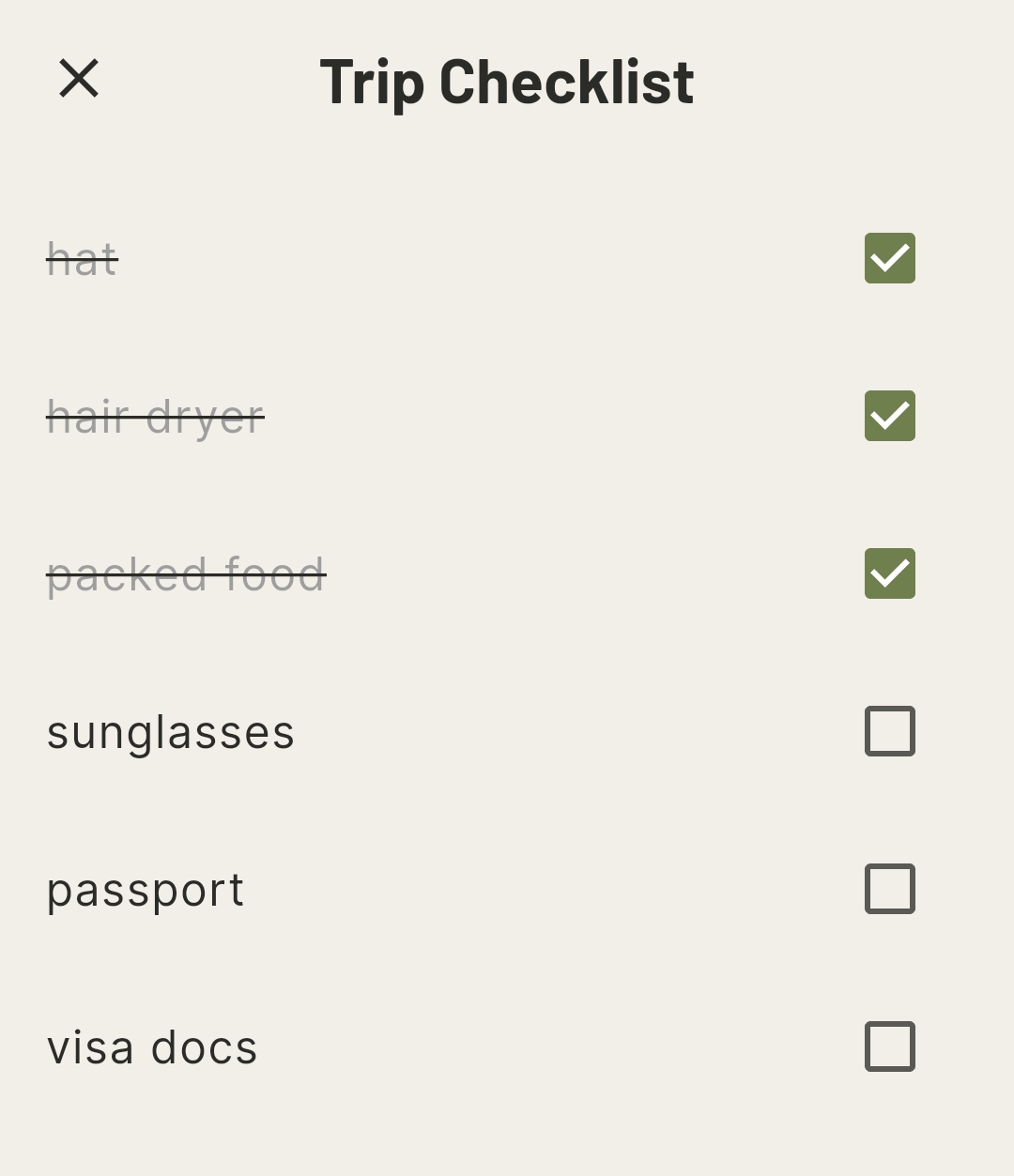Check off sunglasses
Screen dimensions: 1014x1176
click(x=889, y=731)
